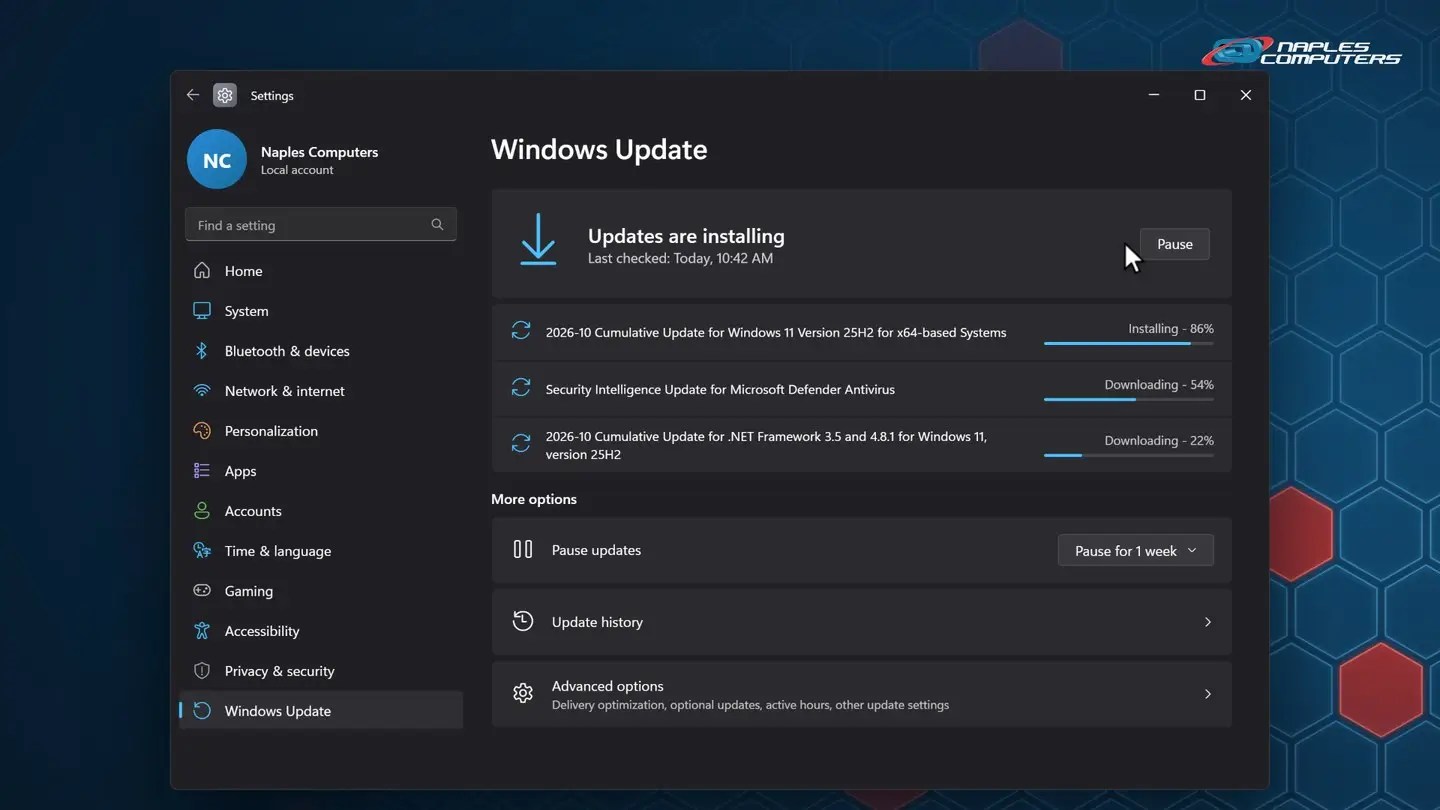Image resolution: width=1440 pixels, height=810 pixels.
Task: Click the 2026-10 Cumulative Update for Windows 11 text
Action: click(776, 332)
